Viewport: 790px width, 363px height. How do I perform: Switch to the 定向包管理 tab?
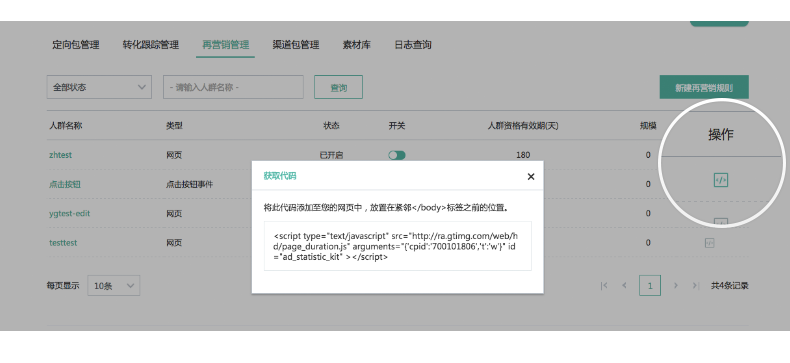point(76,45)
